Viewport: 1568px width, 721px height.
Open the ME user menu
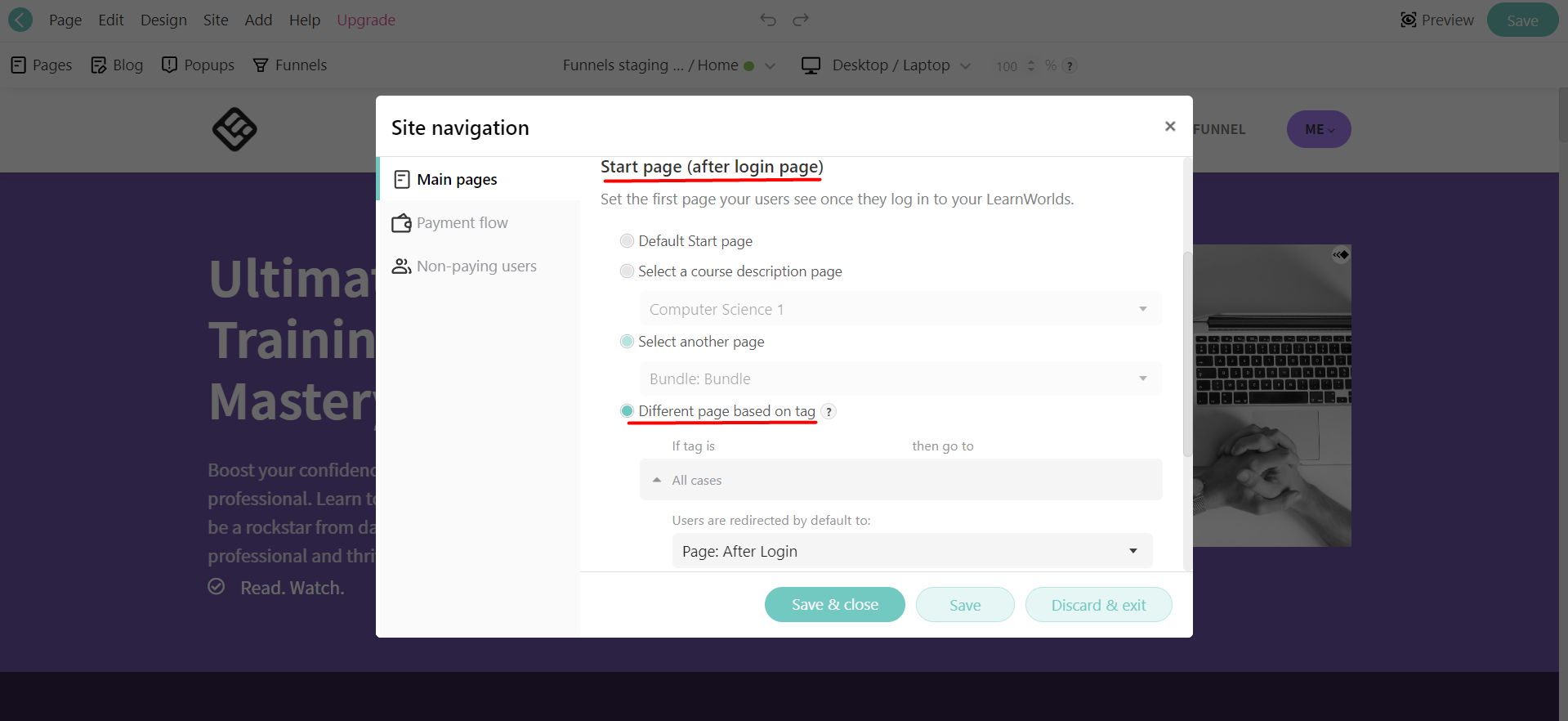point(1319,129)
